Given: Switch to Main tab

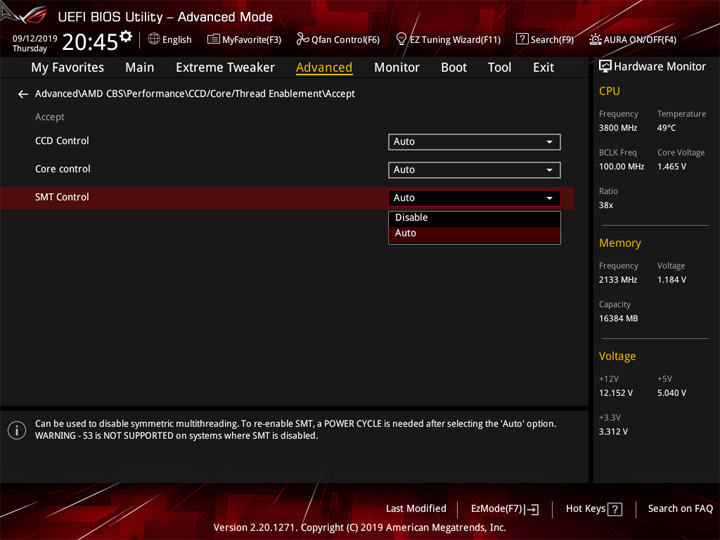Looking at the screenshot, I should [140, 68].
